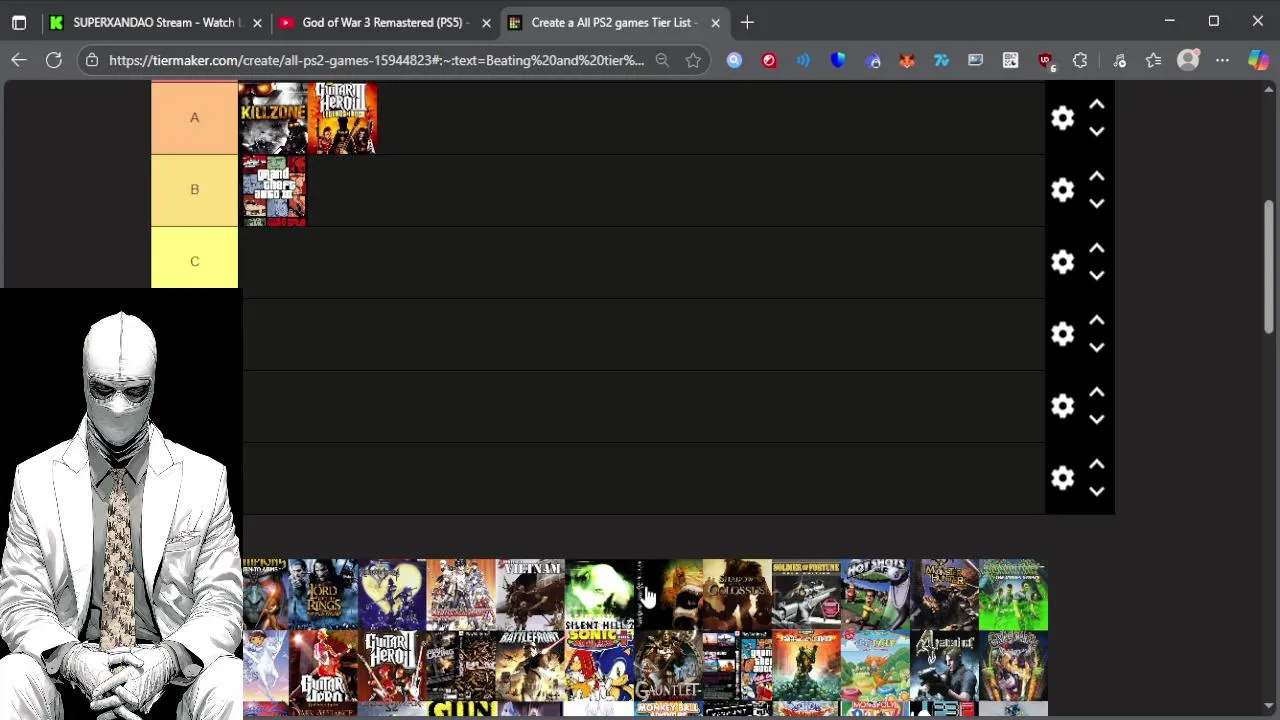Pick the Silent Hill 2 cover
1280x720 pixels.
[x=599, y=594]
